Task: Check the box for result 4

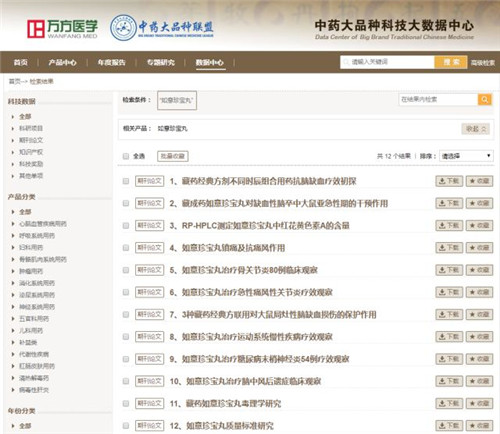Action: coord(126,248)
